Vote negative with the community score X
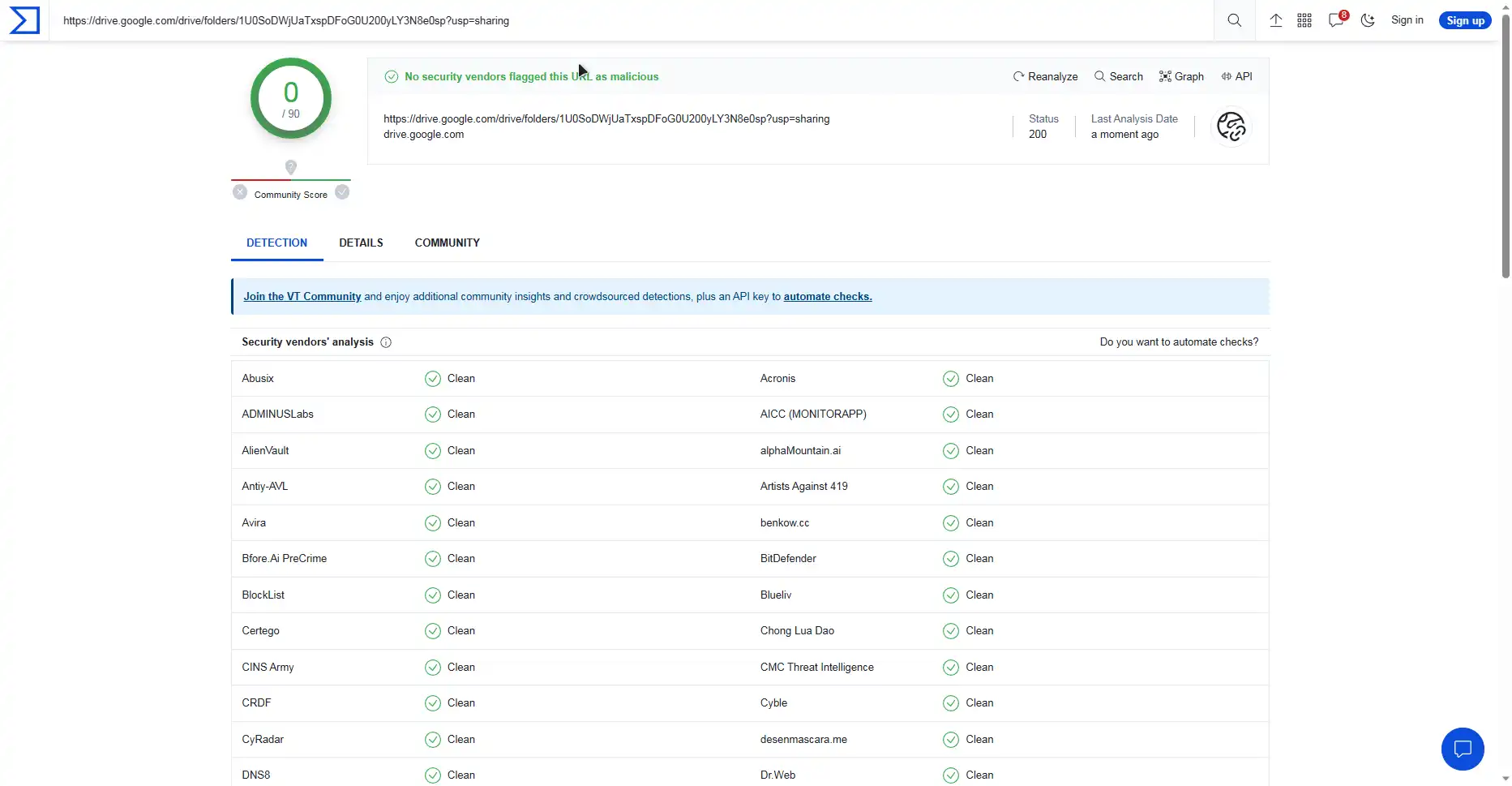 (240, 192)
